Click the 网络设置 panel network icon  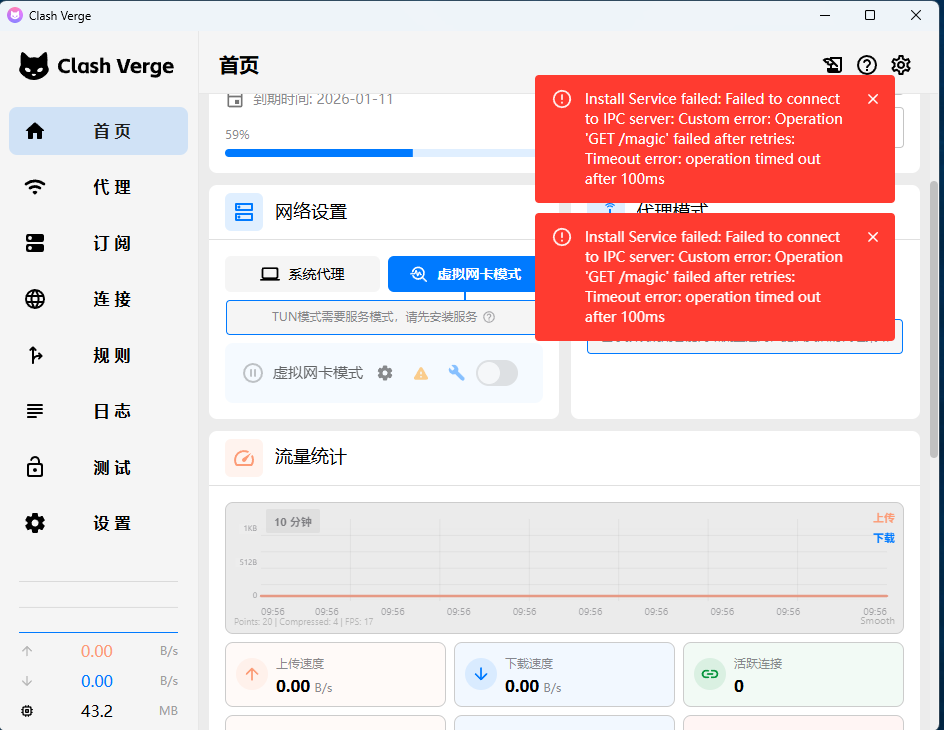244,211
